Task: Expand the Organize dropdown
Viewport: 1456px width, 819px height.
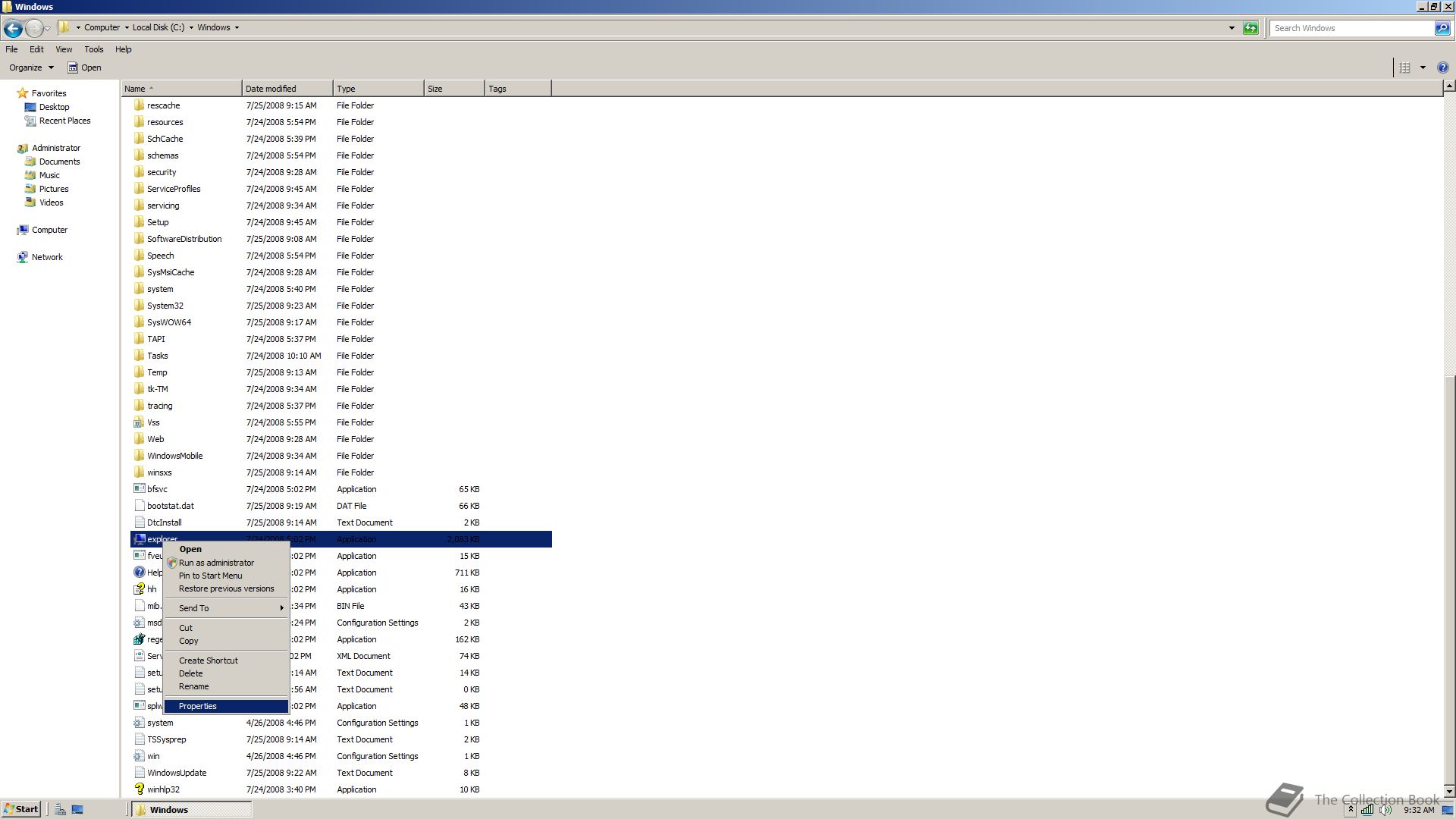Action: point(31,67)
